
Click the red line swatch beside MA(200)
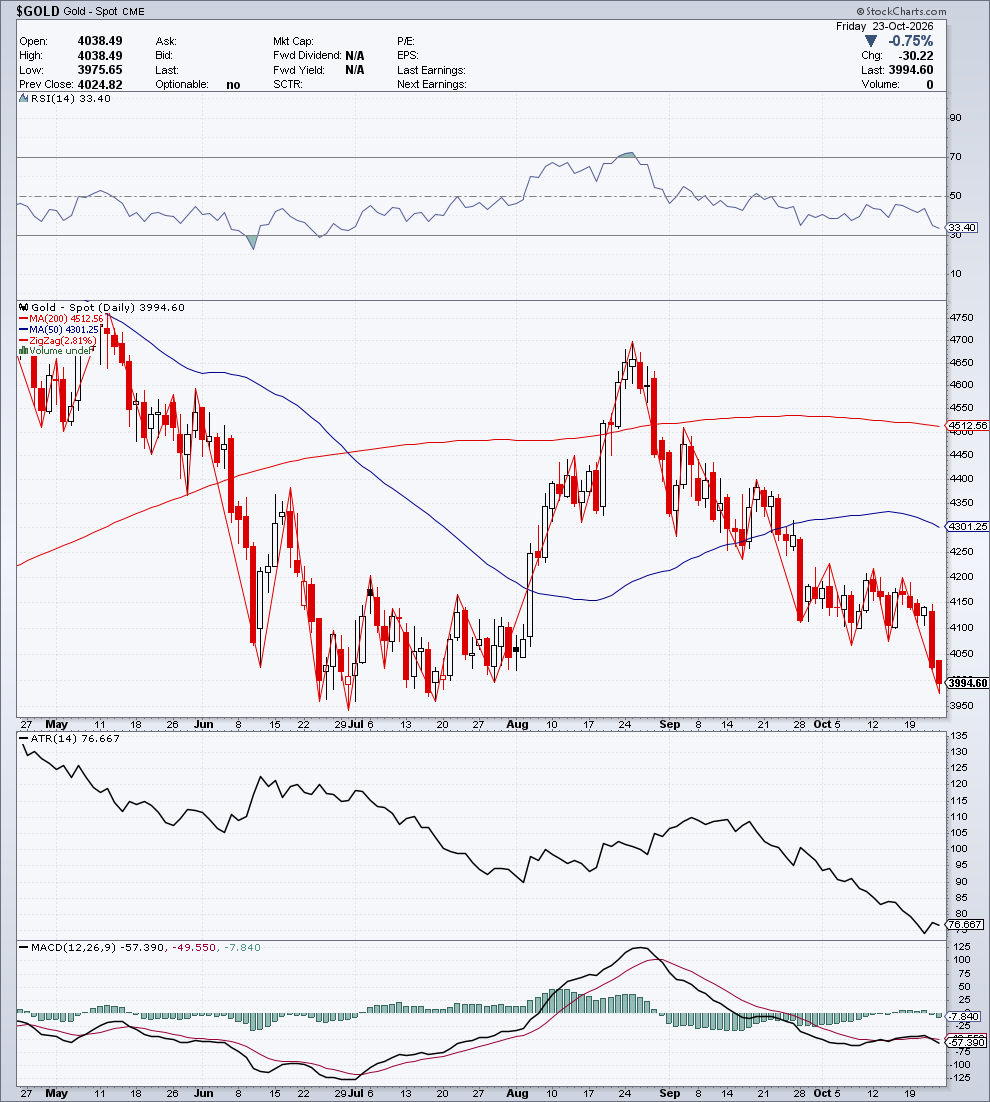coord(23,319)
